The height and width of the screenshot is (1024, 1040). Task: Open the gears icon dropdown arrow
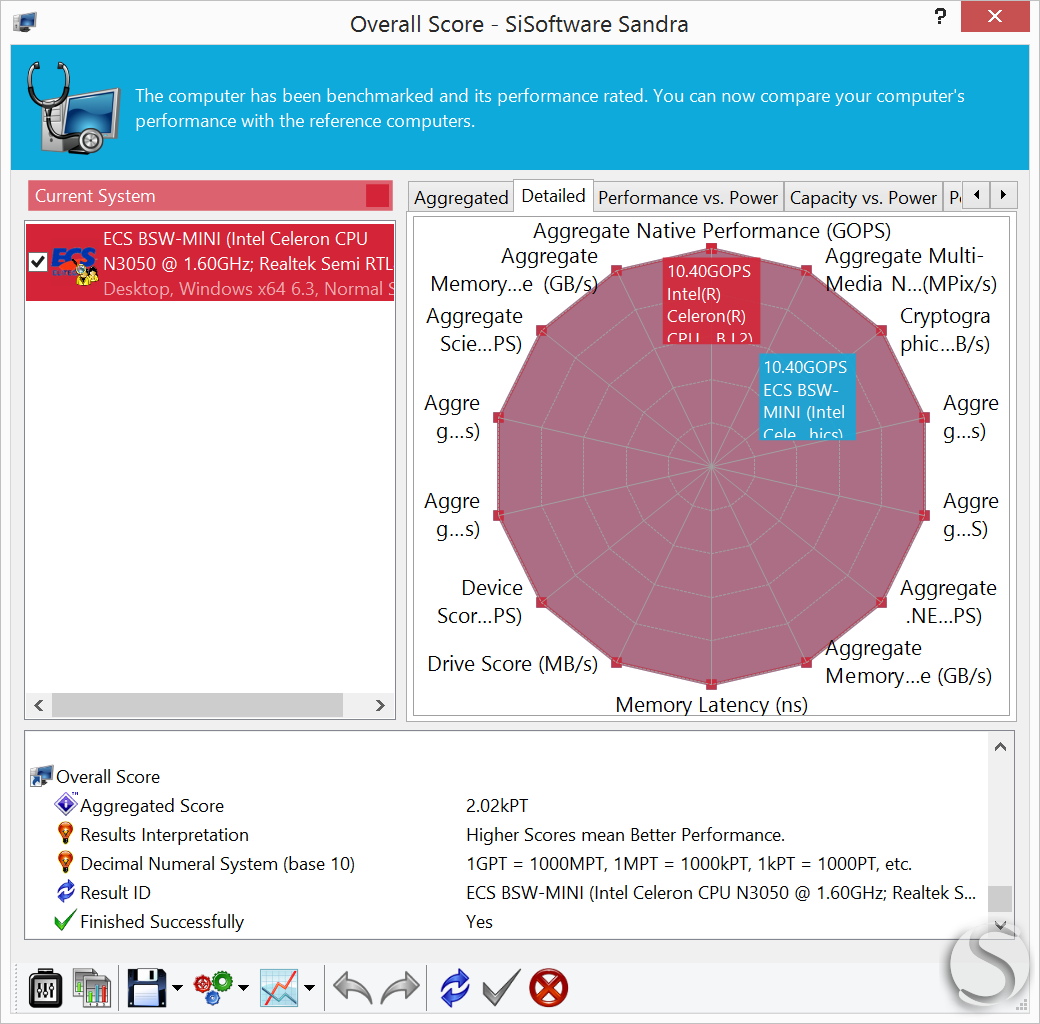click(243, 988)
